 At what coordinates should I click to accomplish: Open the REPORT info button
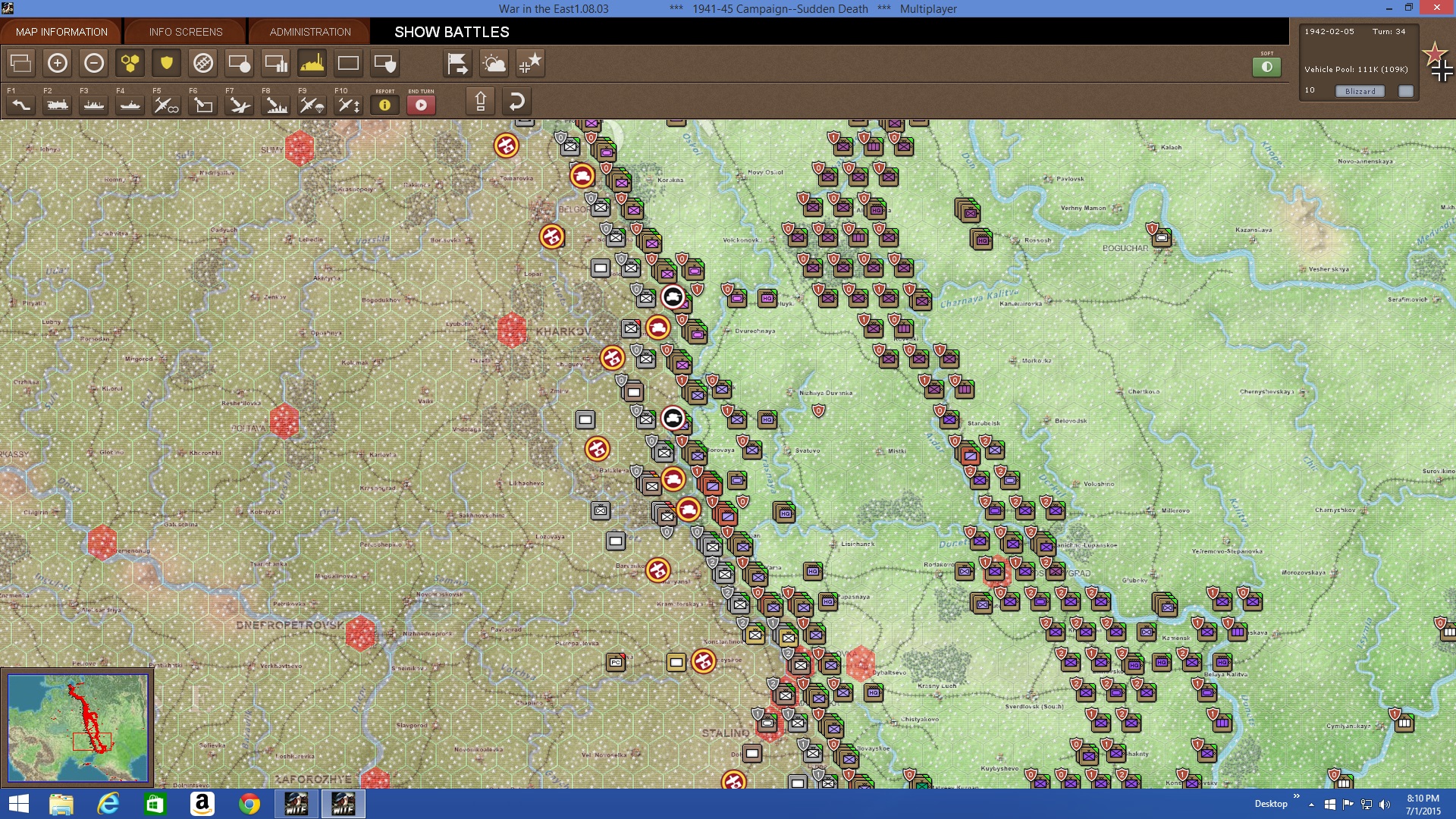pos(385,105)
